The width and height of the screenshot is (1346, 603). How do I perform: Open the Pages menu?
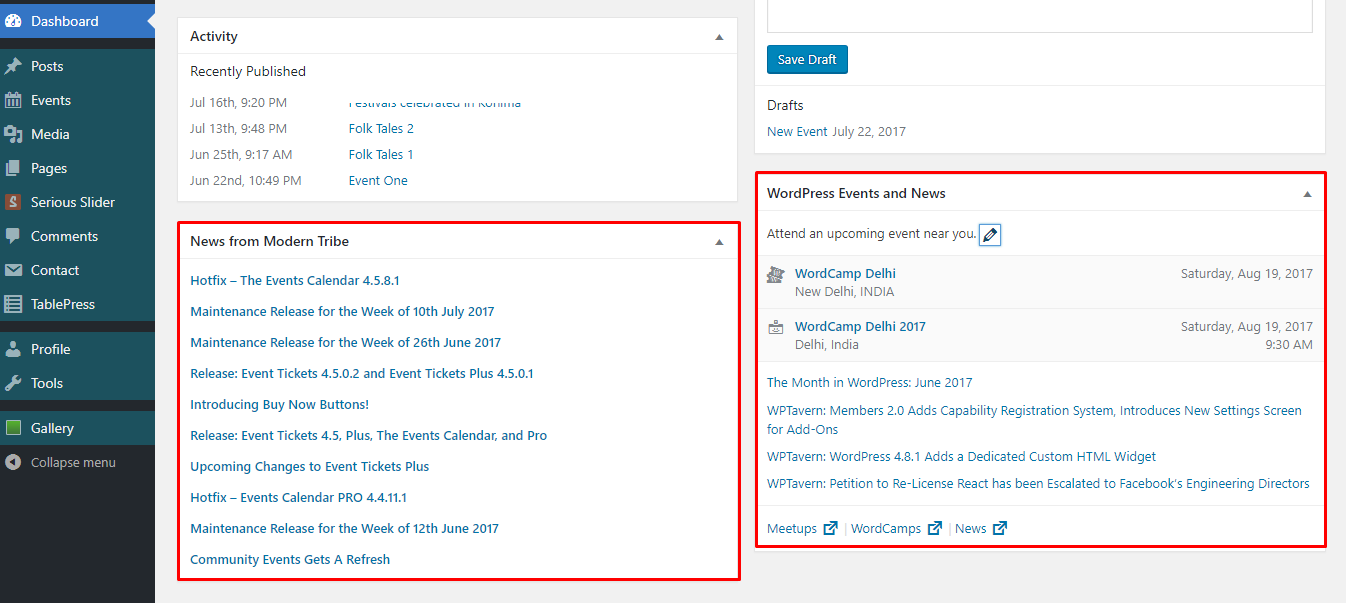(x=77, y=168)
